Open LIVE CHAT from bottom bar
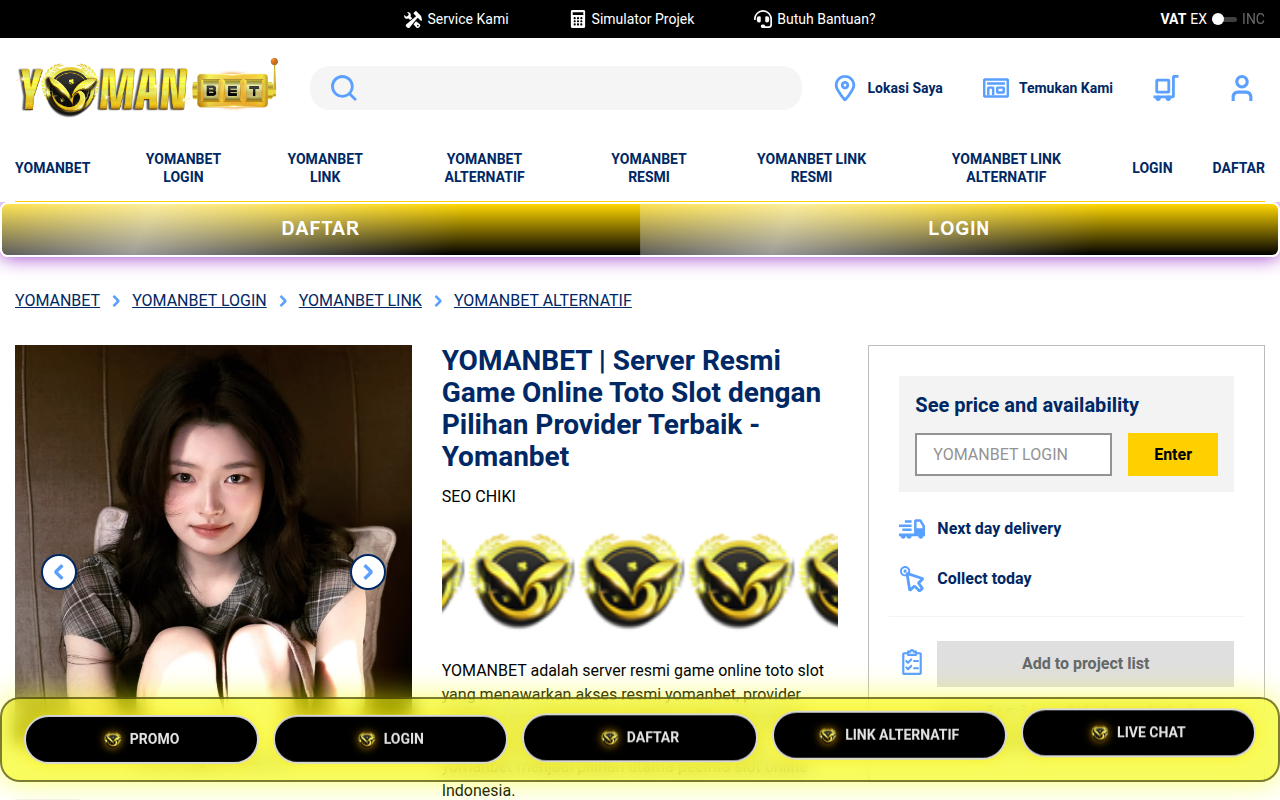 1138,733
